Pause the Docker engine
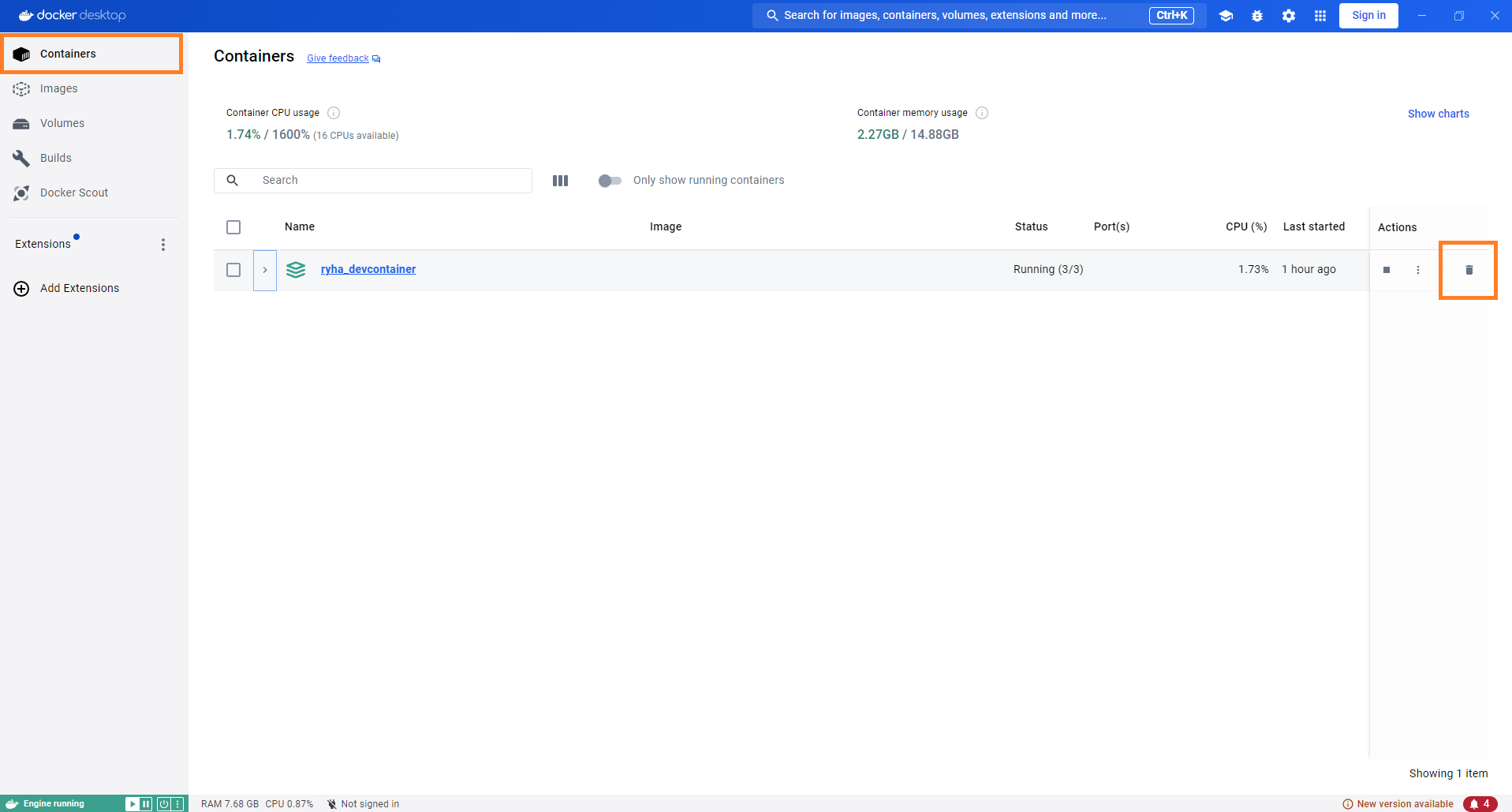1512x812 pixels. click(x=146, y=804)
